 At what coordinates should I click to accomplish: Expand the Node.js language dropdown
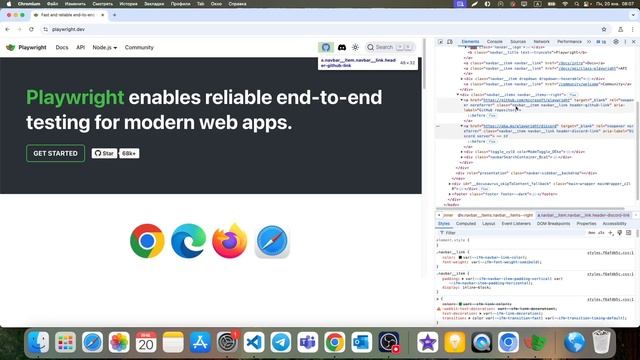[104, 47]
